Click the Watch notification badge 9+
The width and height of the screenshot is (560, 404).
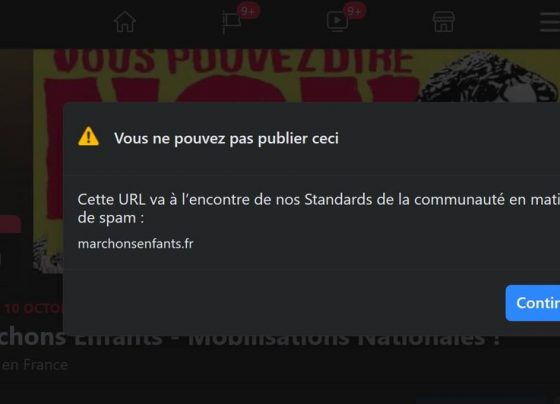pos(354,11)
